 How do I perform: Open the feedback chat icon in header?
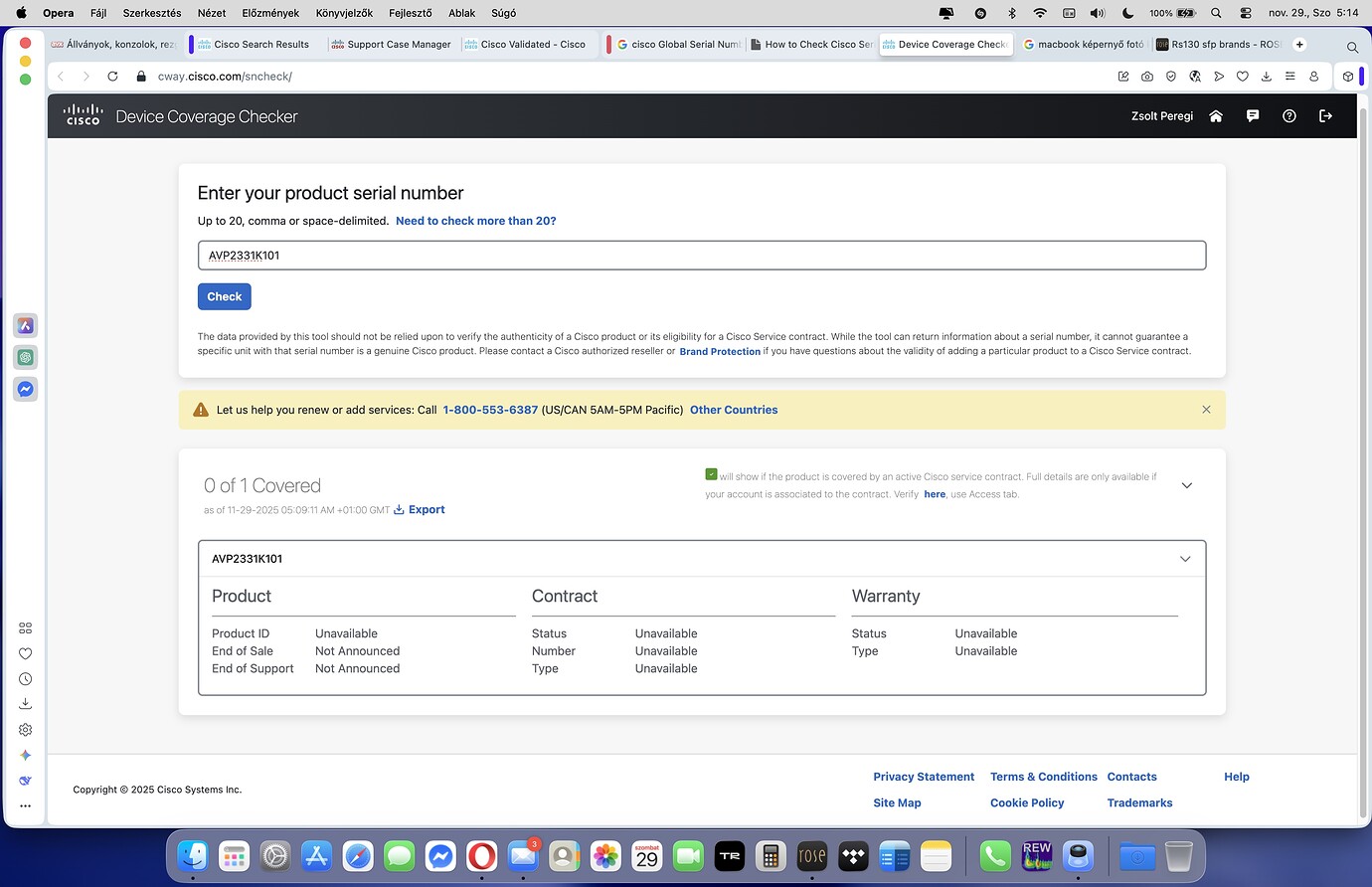pos(1253,116)
